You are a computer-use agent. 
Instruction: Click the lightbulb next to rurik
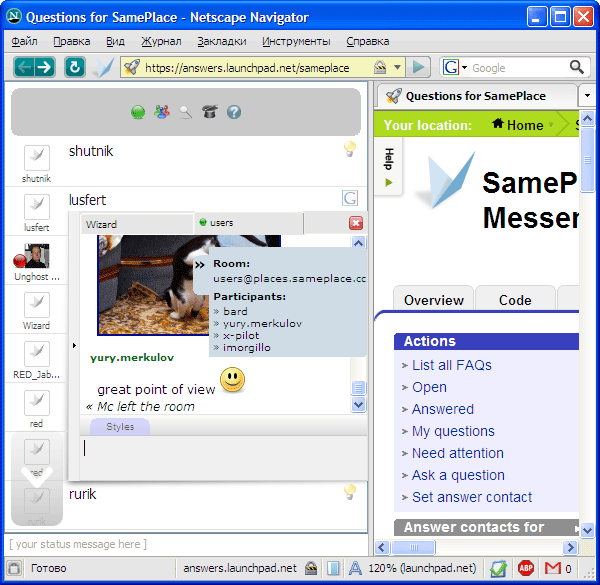pos(350,492)
